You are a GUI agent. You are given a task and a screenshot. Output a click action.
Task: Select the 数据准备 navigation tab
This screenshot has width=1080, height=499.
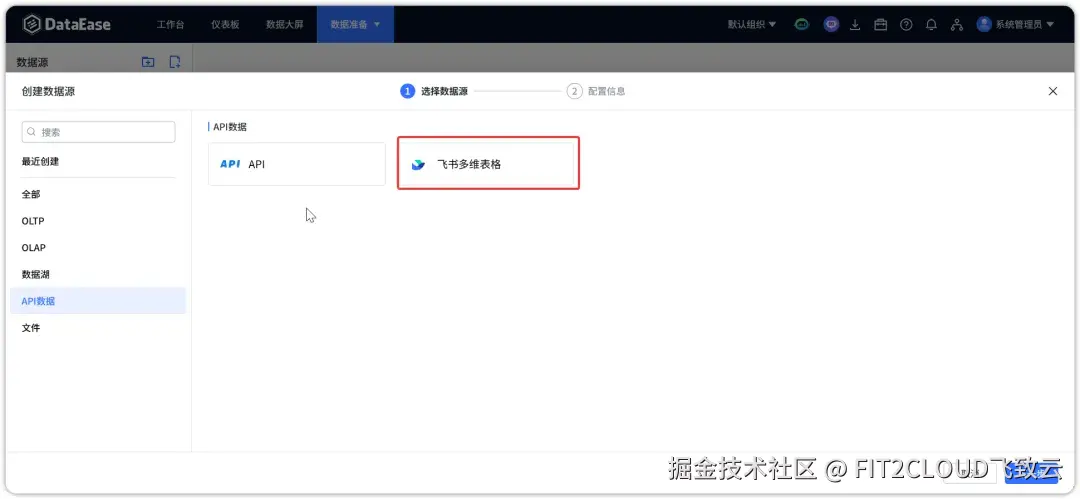[355, 25]
